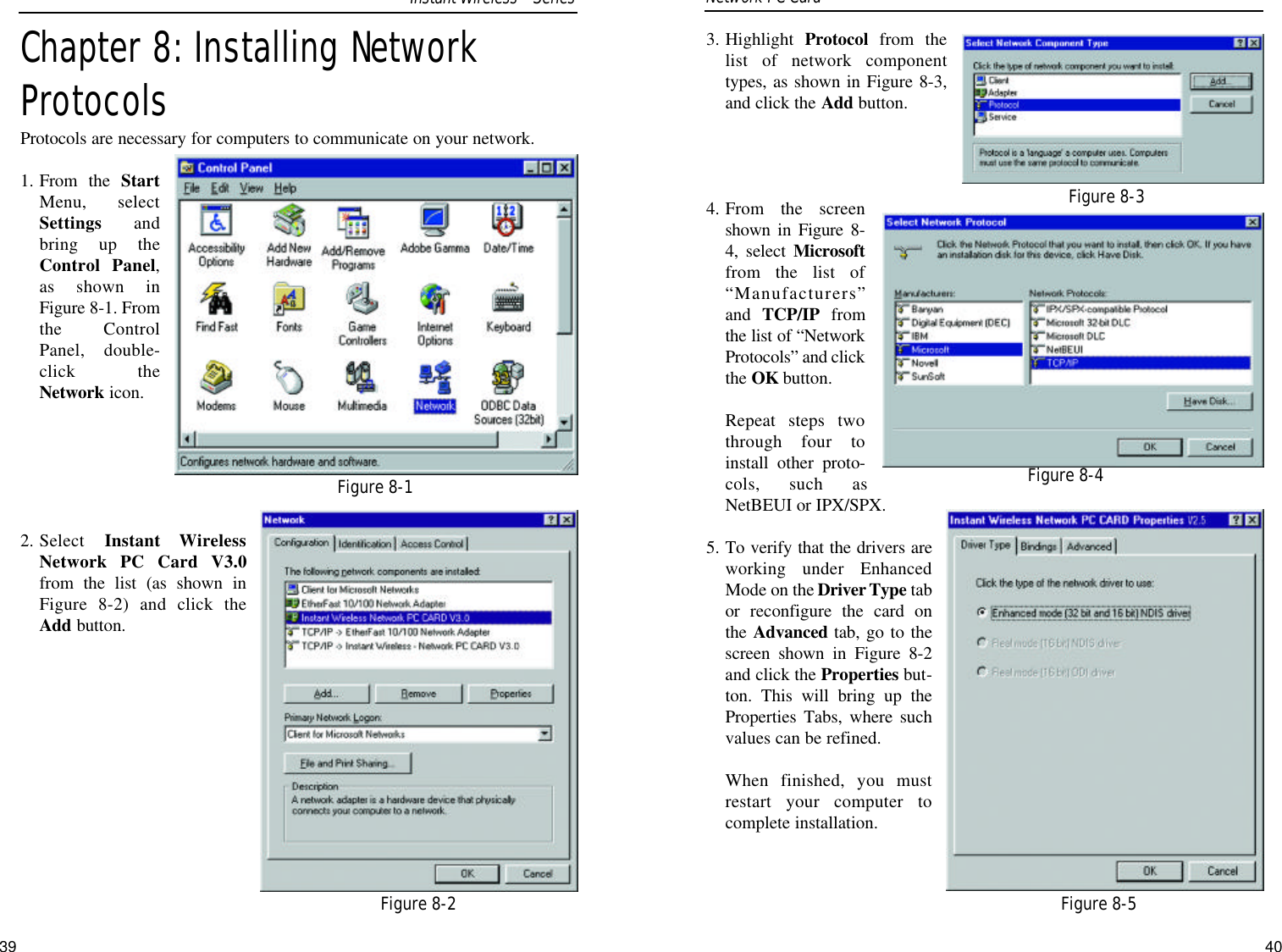The width and height of the screenshot is (1282, 952).
Task: Open the Multimedia icon
Action: pyautogui.click(x=362, y=387)
